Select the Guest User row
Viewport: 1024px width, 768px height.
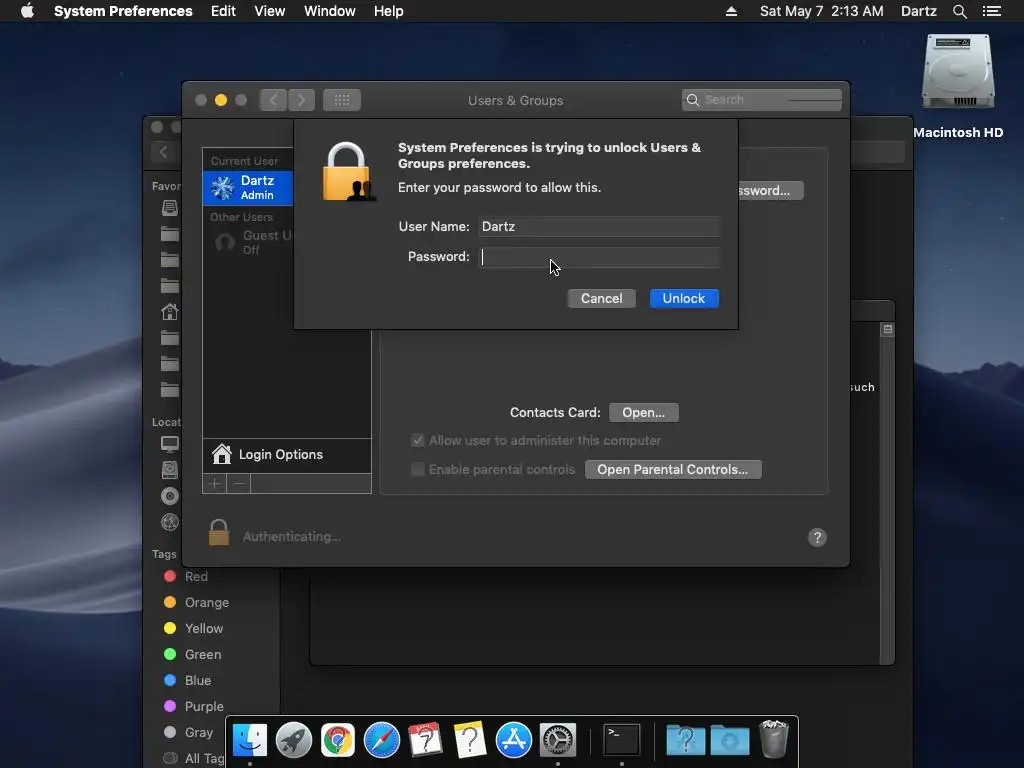[x=248, y=242]
